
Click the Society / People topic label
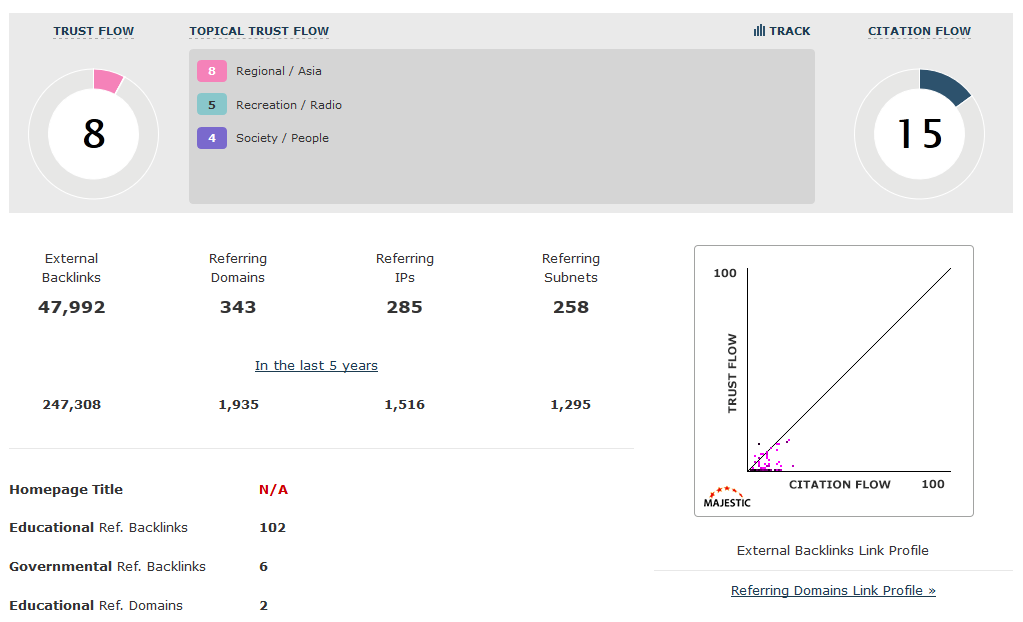[x=282, y=138]
